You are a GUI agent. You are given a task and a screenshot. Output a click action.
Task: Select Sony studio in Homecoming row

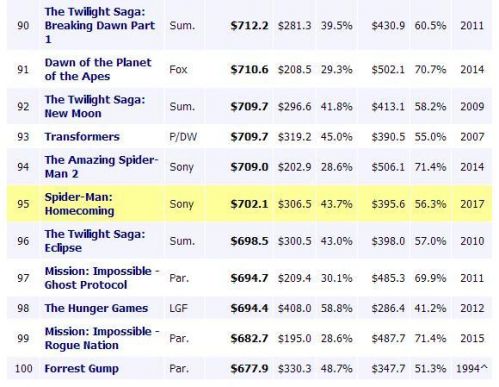pyautogui.click(x=181, y=204)
